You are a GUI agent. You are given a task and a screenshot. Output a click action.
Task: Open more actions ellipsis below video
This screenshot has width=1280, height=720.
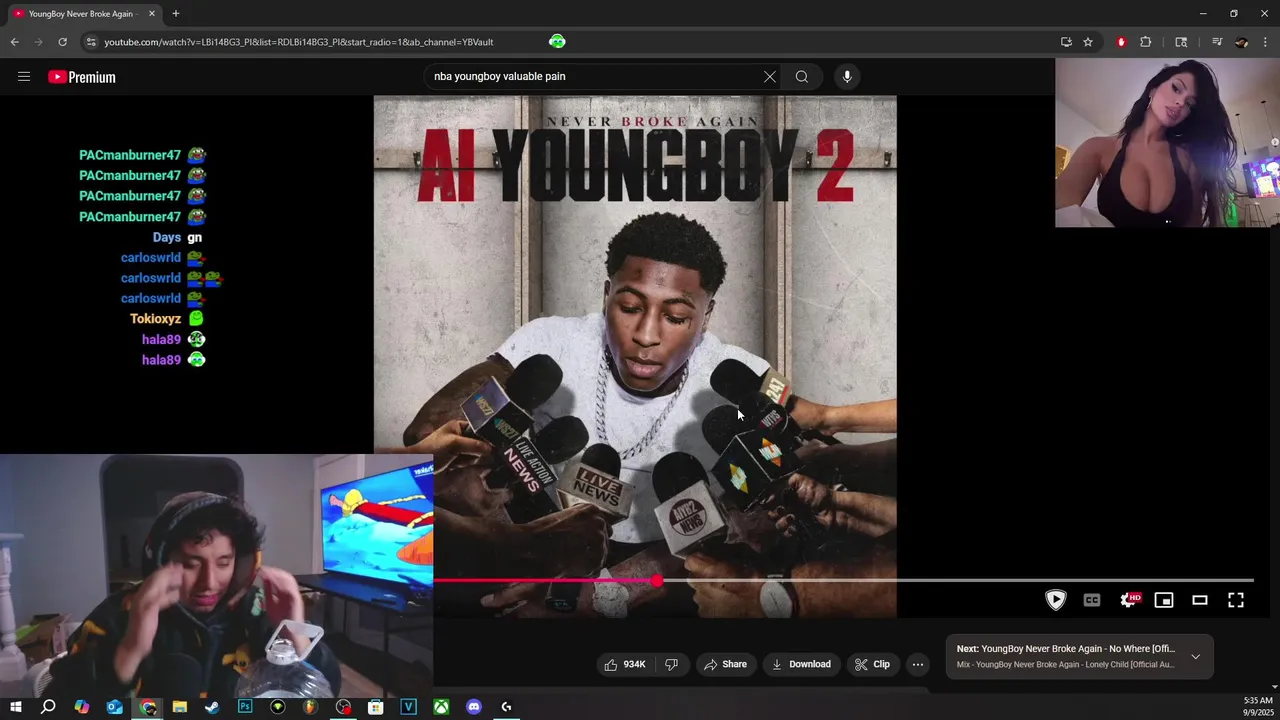tap(918, 664)
